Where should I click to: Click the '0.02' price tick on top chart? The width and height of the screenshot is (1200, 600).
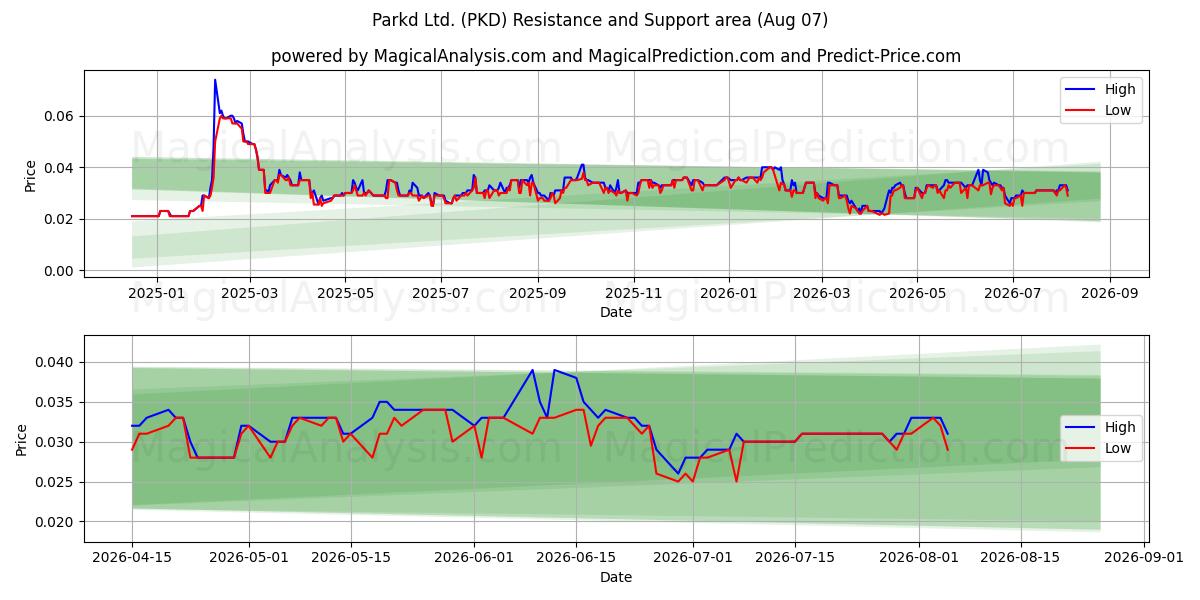click(59, 219)
